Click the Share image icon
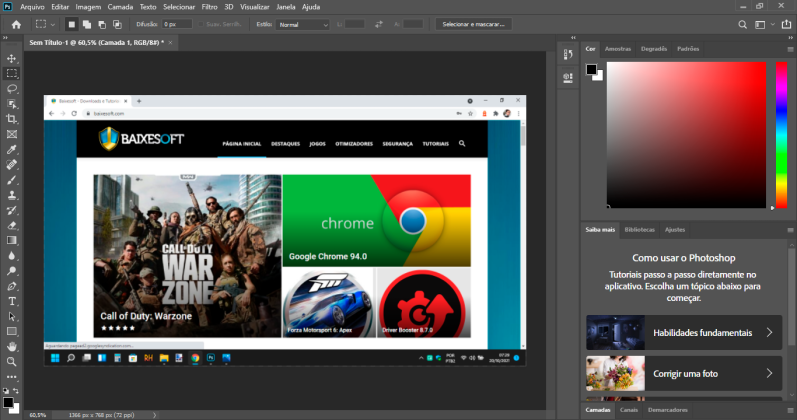The width and height of the screenshot is (797, 420). (787, 24)
